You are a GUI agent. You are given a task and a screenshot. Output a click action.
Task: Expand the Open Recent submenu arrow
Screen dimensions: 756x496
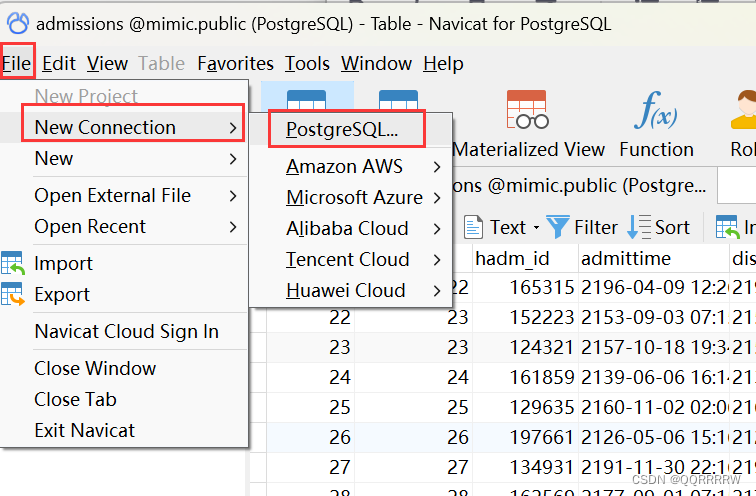coord(233,227)
